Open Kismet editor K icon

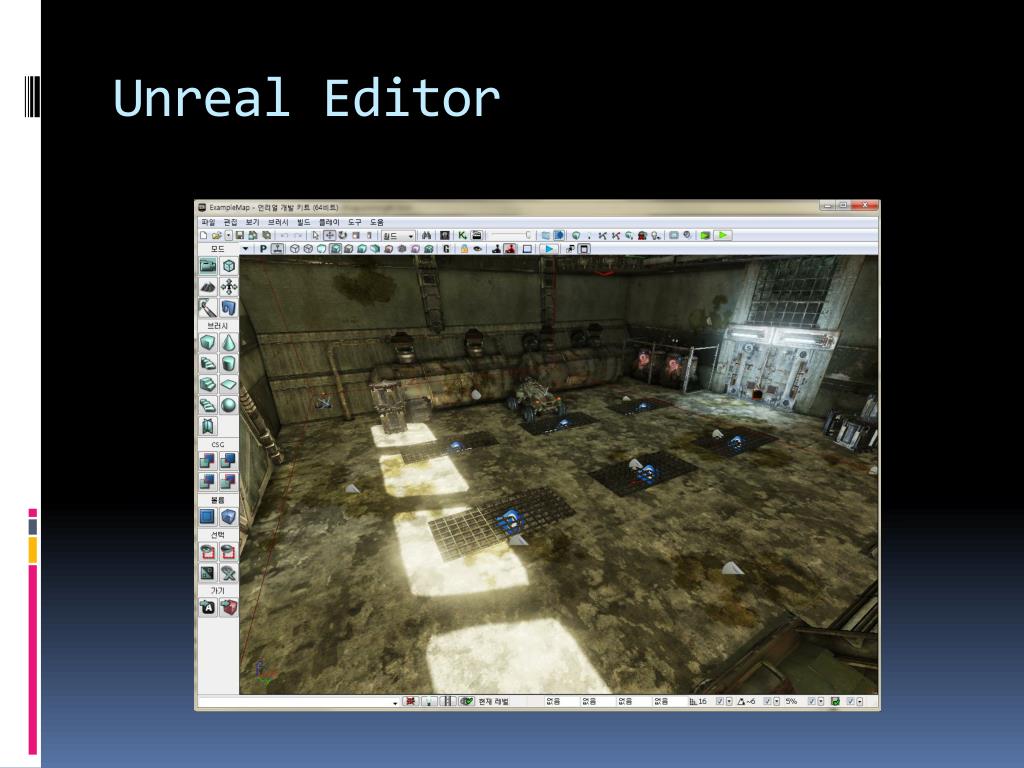click(x=462, y=235)
